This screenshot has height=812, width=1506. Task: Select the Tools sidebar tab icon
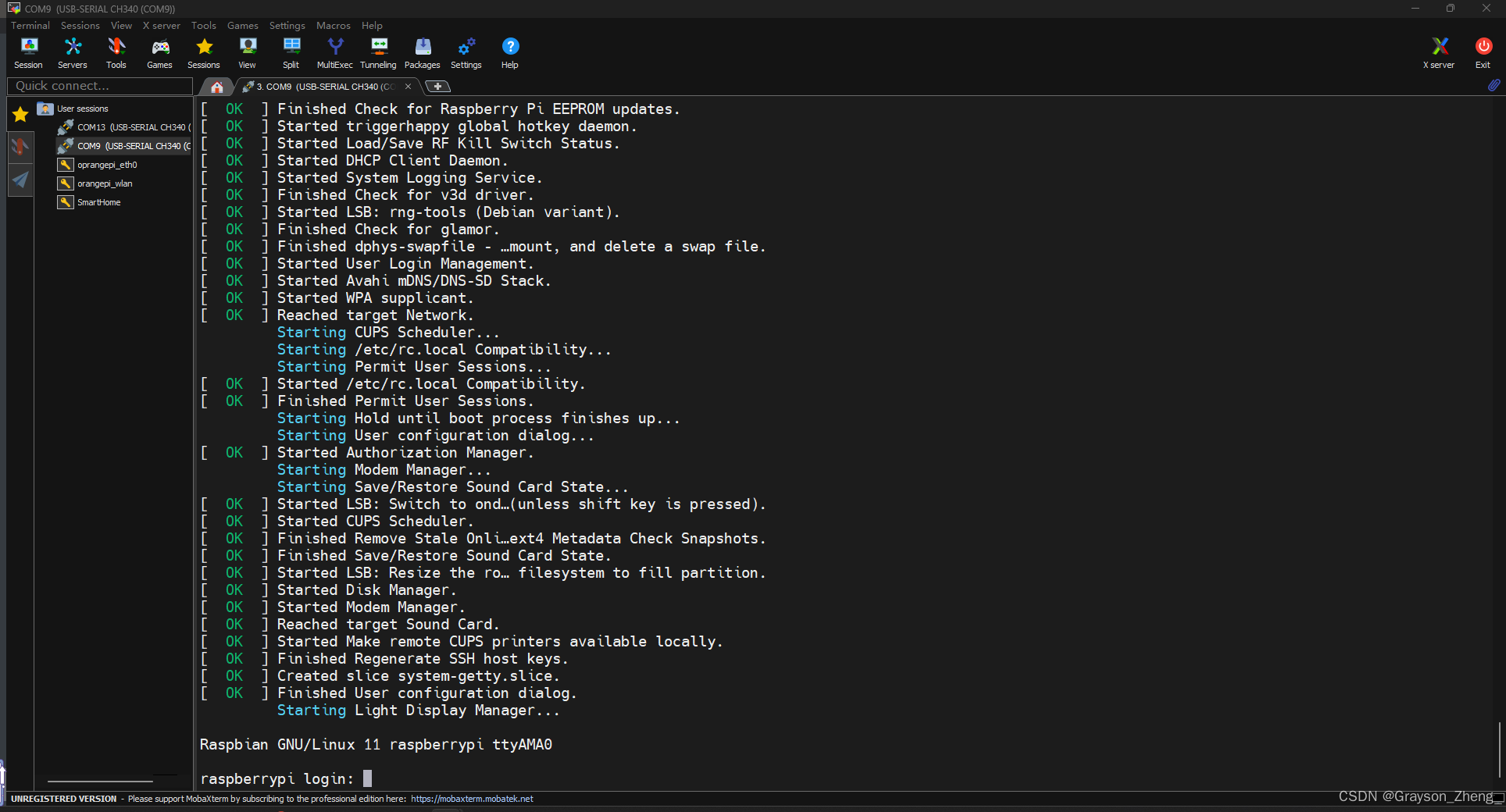[x=20, y=147]
